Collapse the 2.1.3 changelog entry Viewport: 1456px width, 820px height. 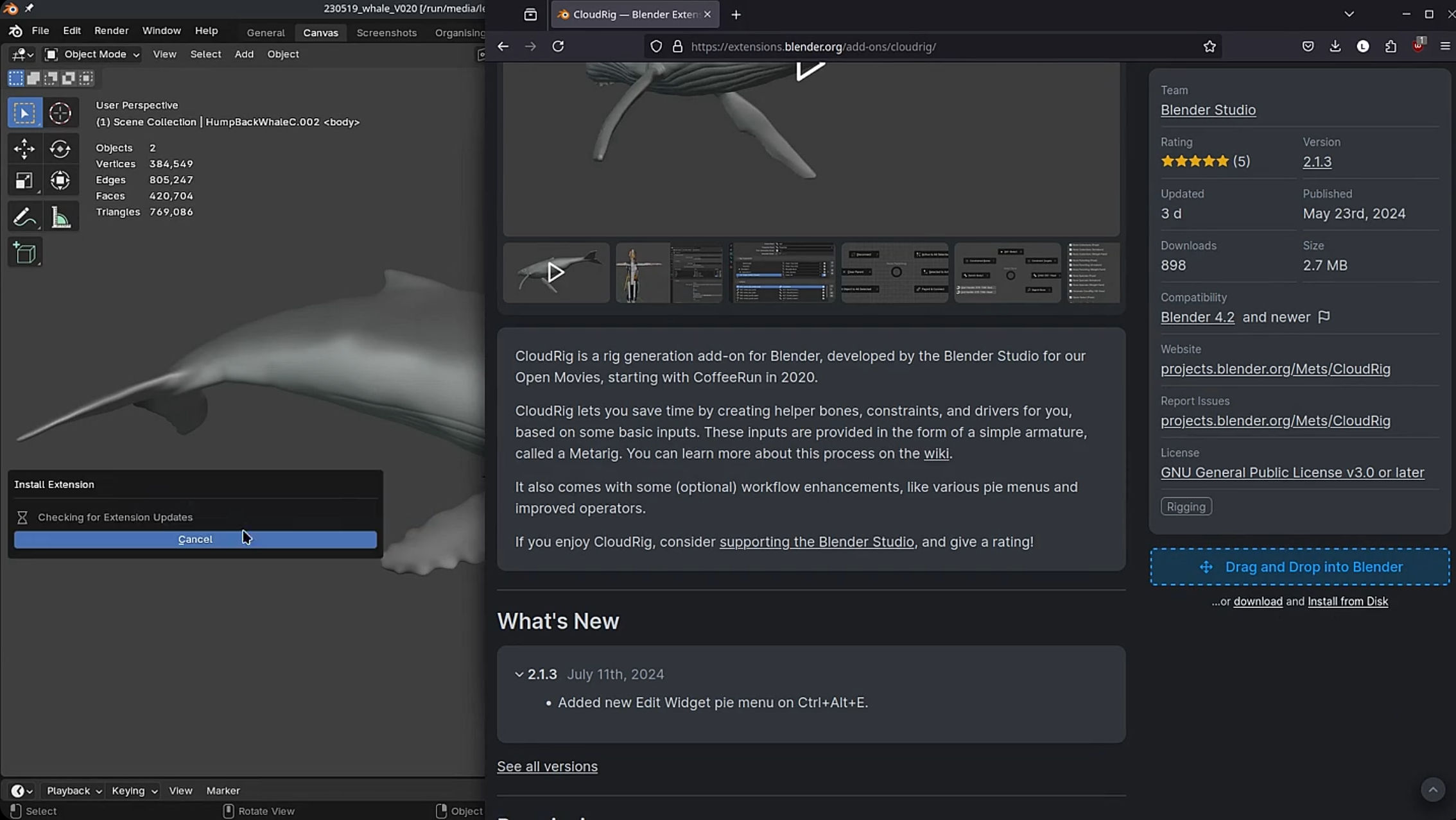[x=519, y=674]
